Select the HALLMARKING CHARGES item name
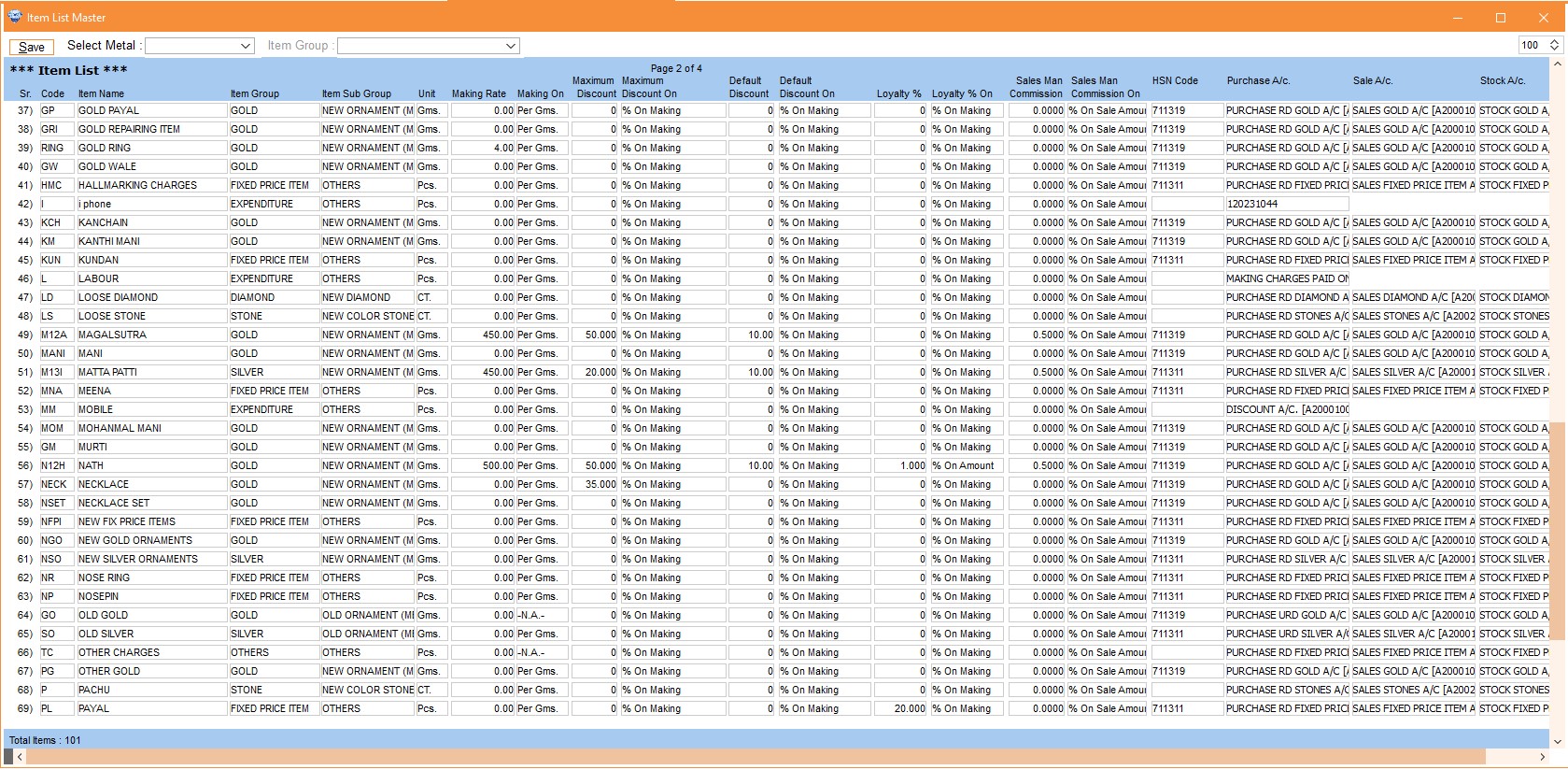The height and width of the screenshot is (770, 1568). coord(152,185)
